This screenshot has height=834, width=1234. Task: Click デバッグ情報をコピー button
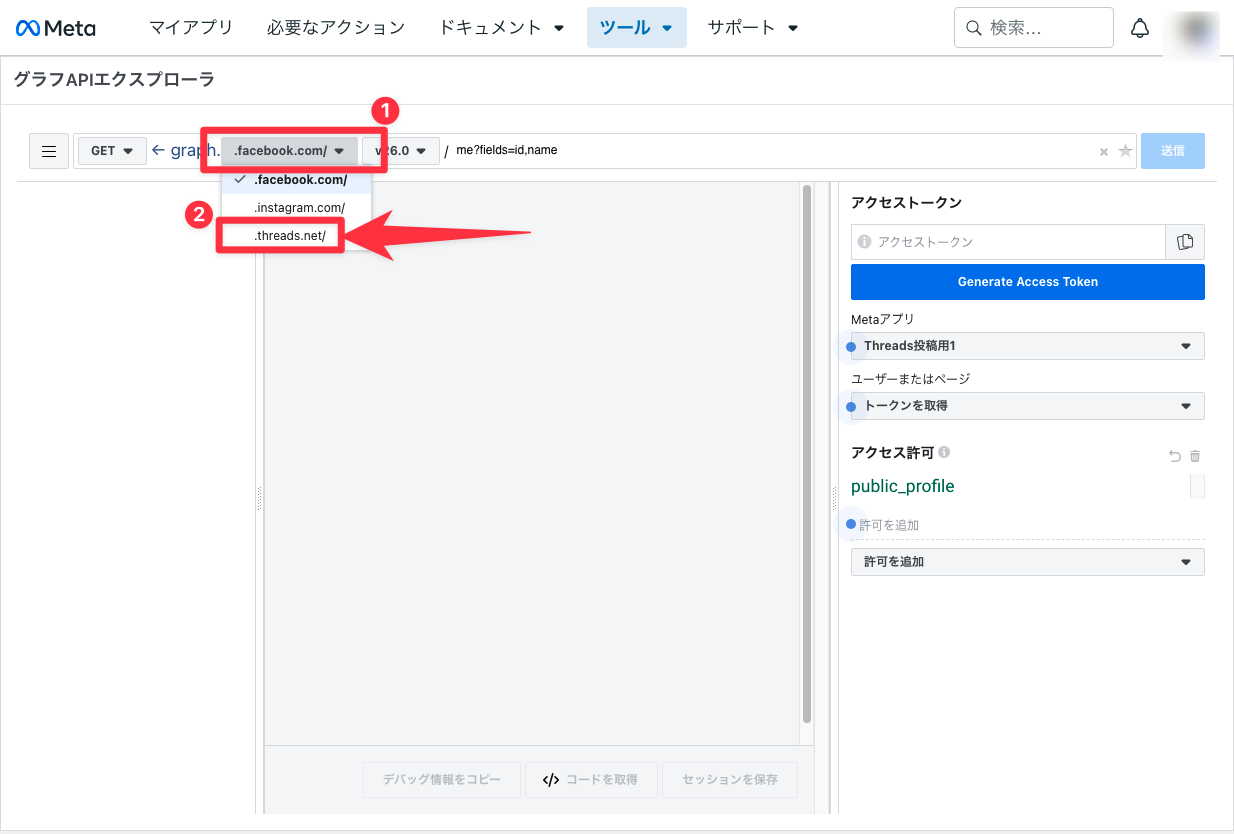[x=442, y=780]
